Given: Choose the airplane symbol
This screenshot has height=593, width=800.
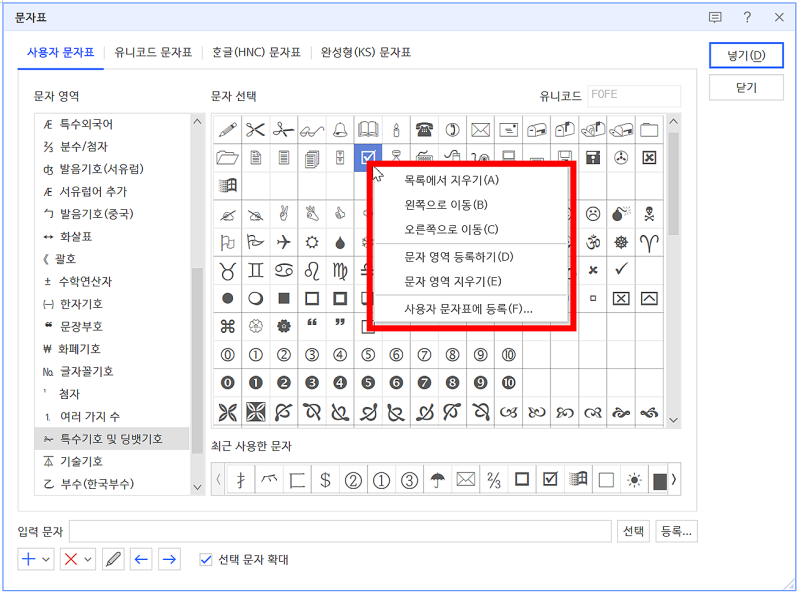Looking at the screenshot, I should (x=284, y=242).
